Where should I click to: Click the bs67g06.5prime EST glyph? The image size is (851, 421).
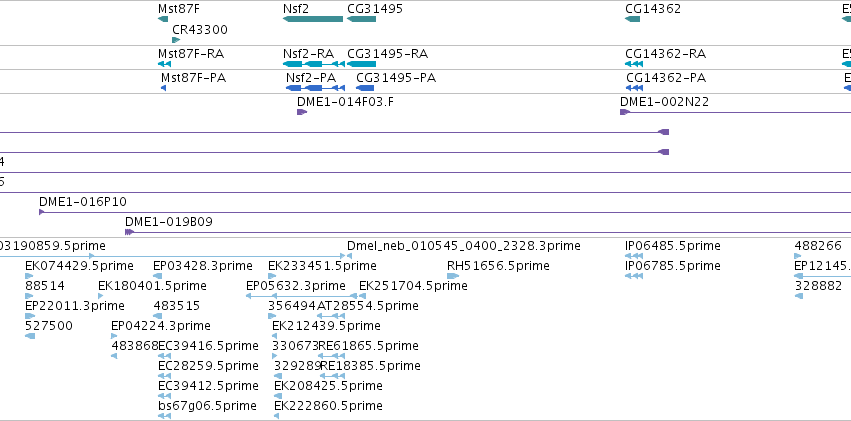coord(164,416)
